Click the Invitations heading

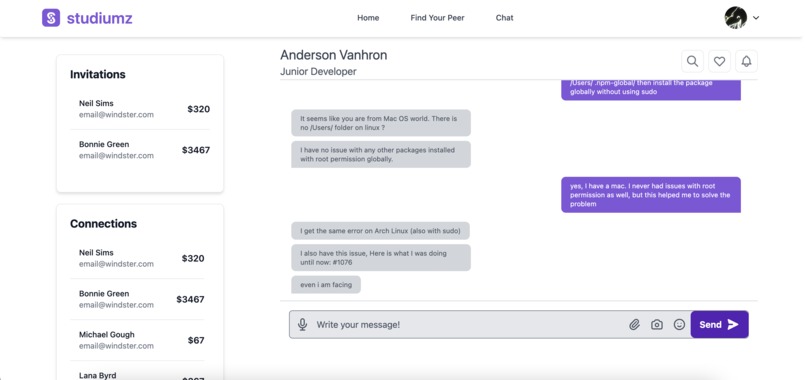[x=98, y=75]
